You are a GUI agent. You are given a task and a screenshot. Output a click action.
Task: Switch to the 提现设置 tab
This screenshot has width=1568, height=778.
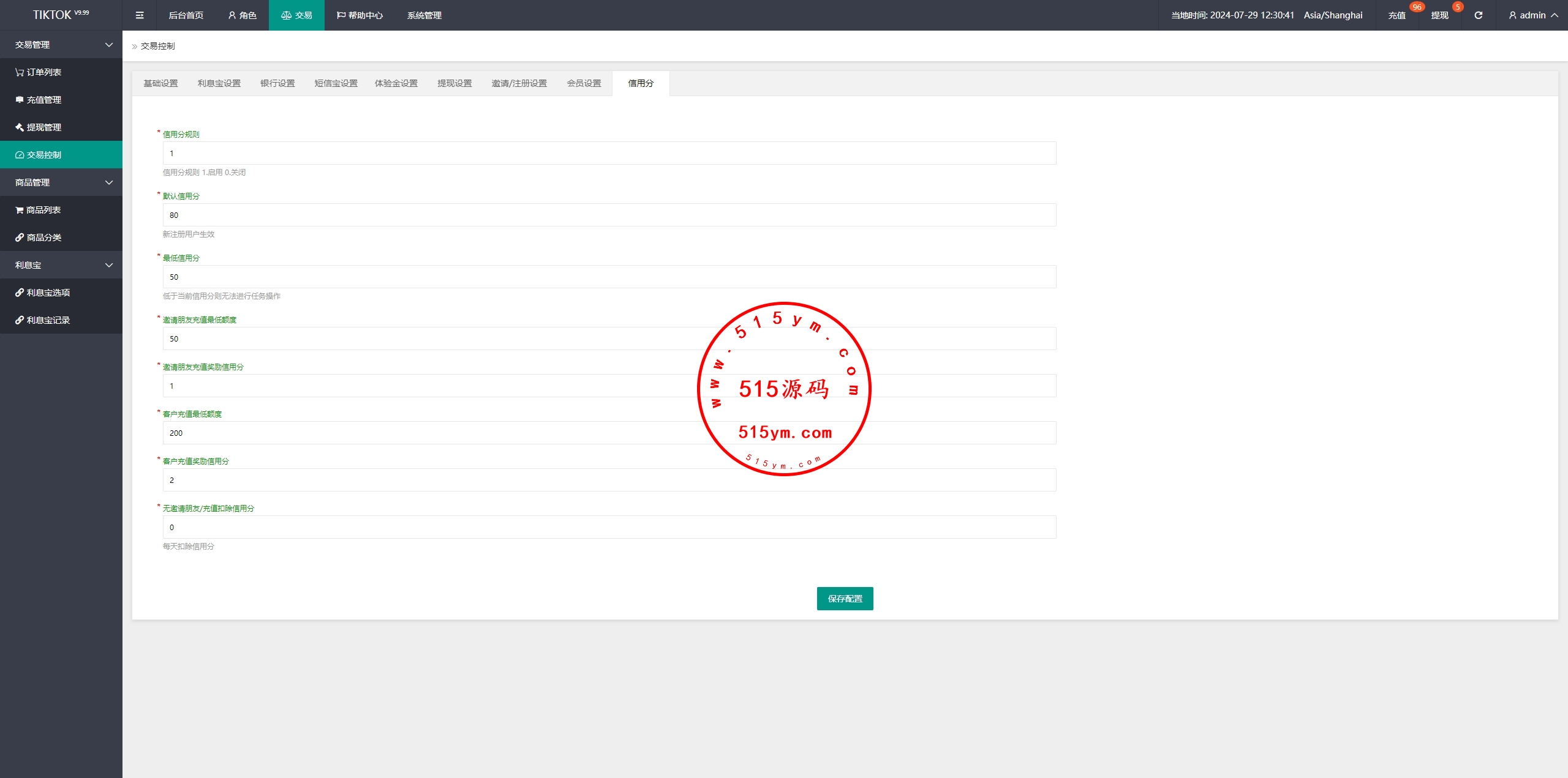click(454, 83)
